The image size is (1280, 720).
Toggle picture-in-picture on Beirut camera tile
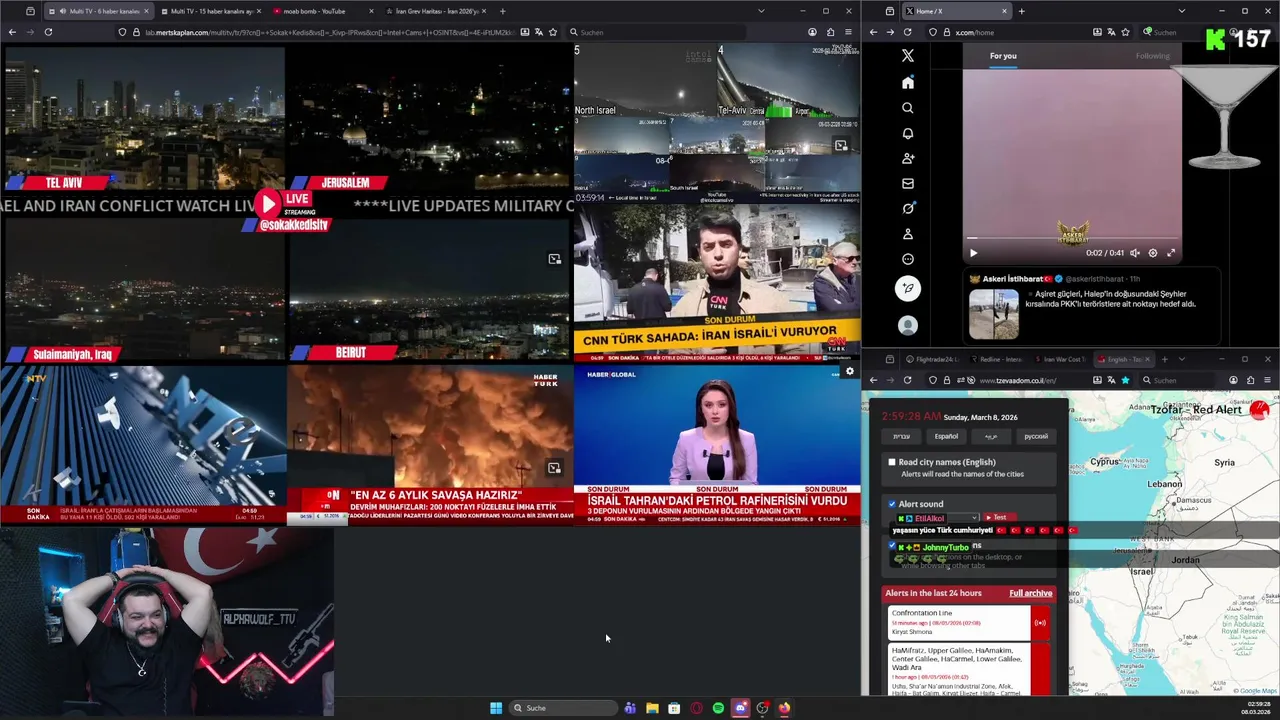pyautogui.click(x=554, y=259)
